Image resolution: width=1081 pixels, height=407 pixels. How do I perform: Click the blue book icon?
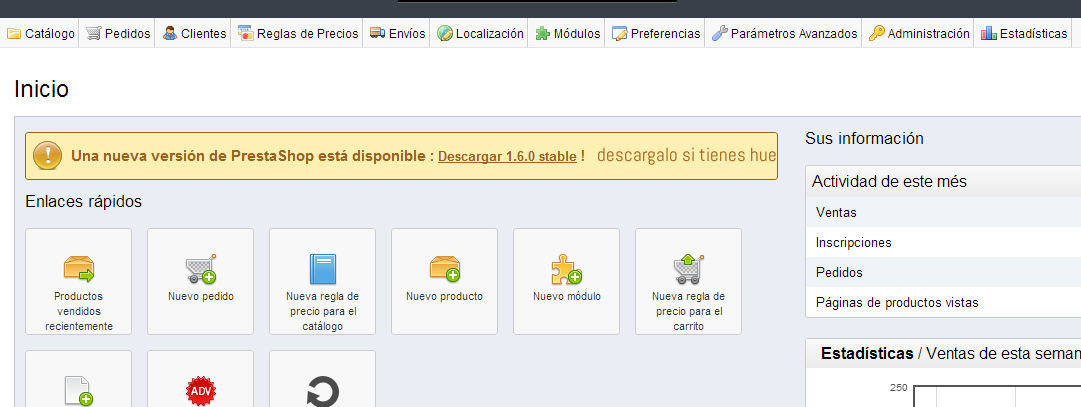click(x=323, y=269)
